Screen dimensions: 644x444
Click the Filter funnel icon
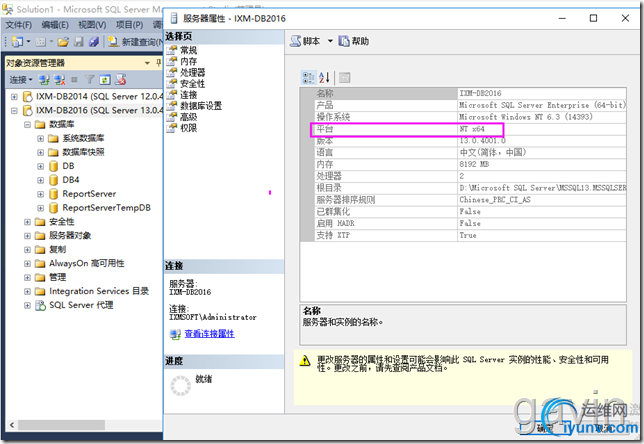[89, 80]
